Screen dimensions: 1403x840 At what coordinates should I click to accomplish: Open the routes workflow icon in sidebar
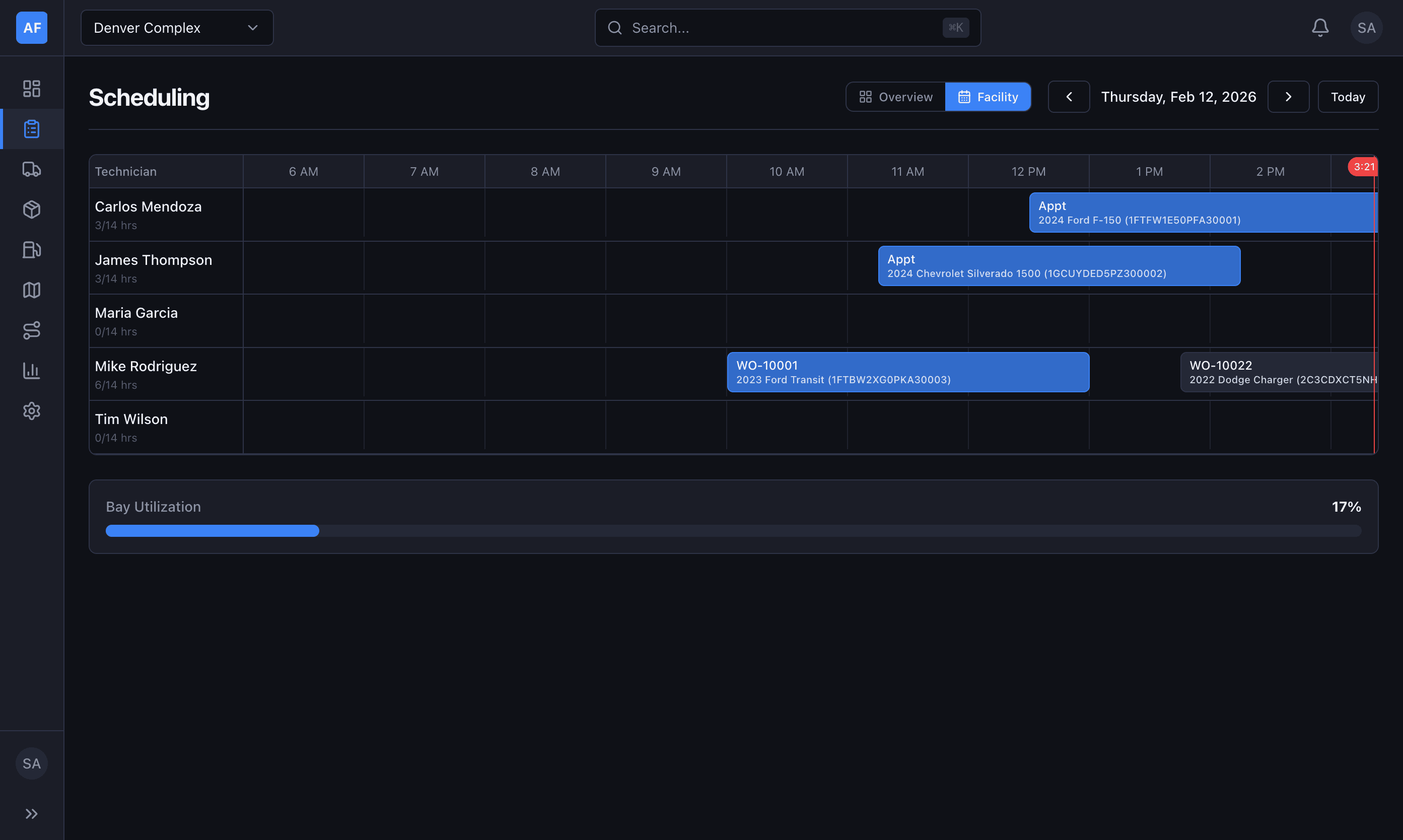click(32, 330)
